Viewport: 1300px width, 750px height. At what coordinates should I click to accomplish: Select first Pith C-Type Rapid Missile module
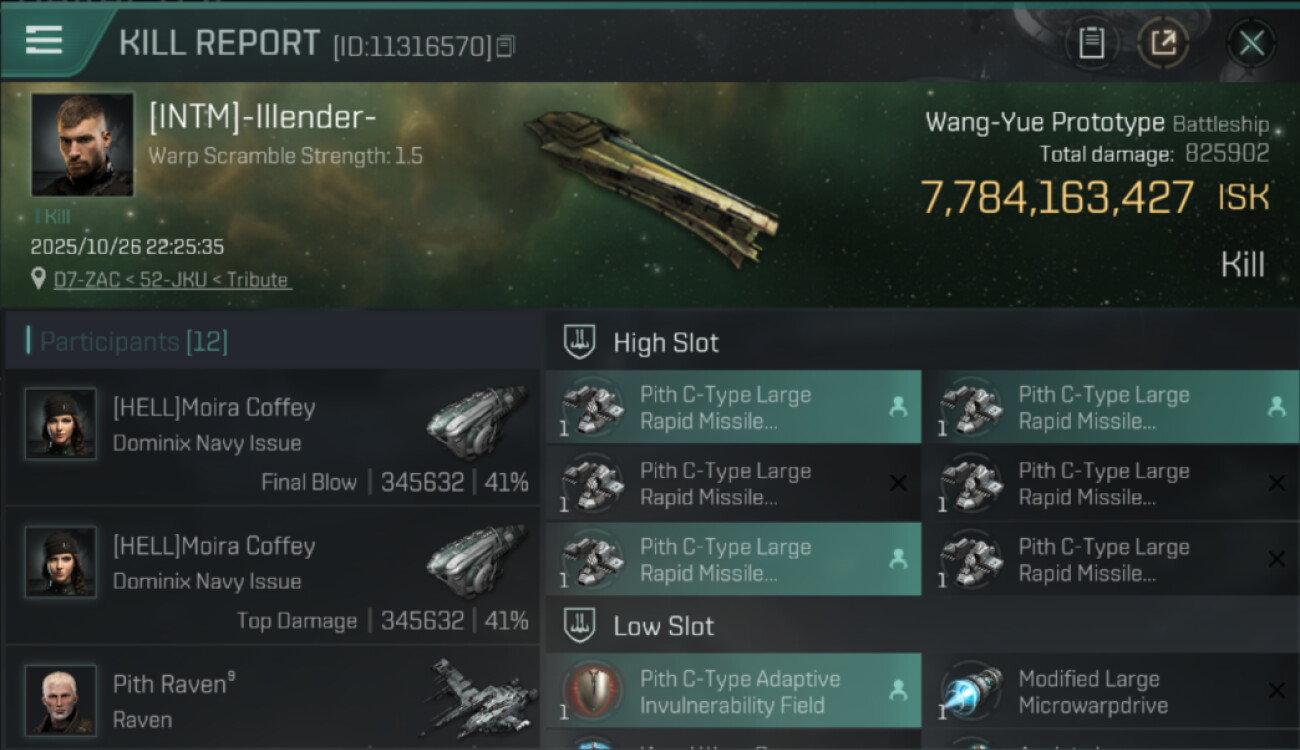pos(733,407)
